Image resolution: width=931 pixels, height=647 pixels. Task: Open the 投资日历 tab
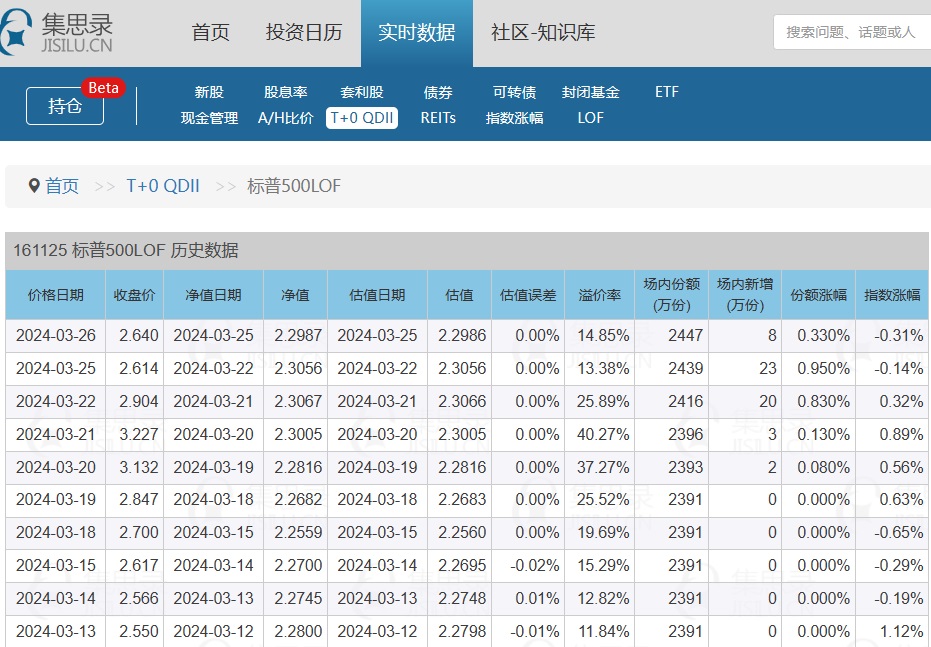(304, 32)
